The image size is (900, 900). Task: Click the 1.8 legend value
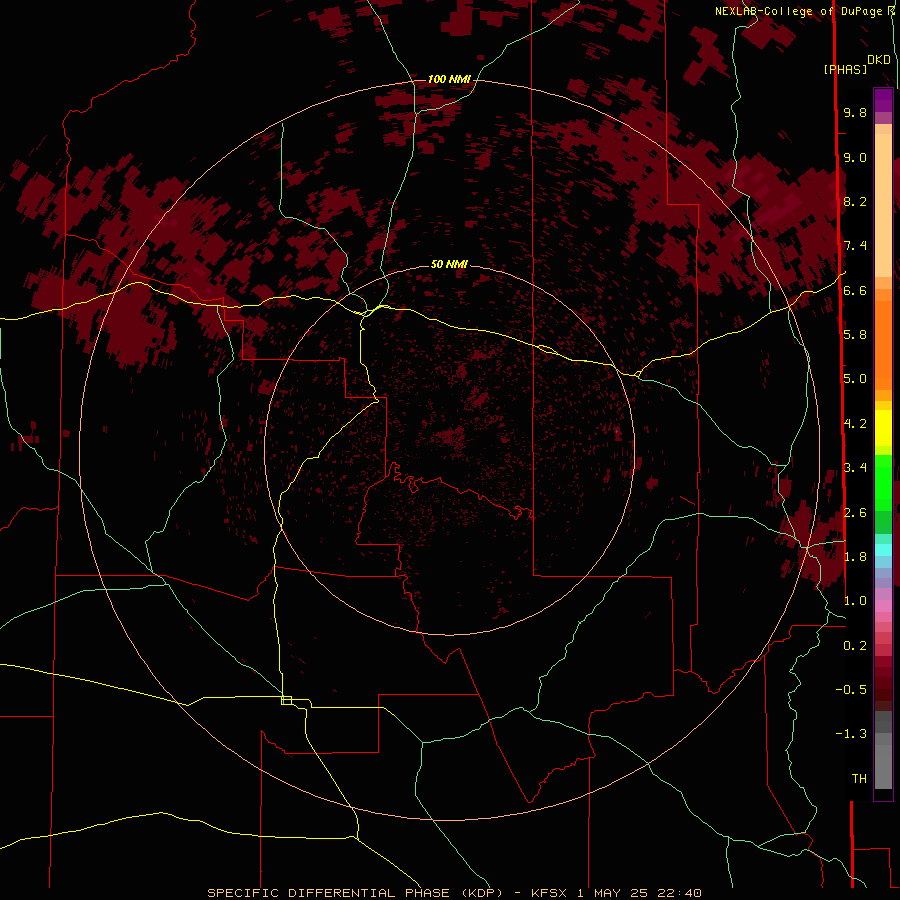pyautogui.click(x=855, y=557)
